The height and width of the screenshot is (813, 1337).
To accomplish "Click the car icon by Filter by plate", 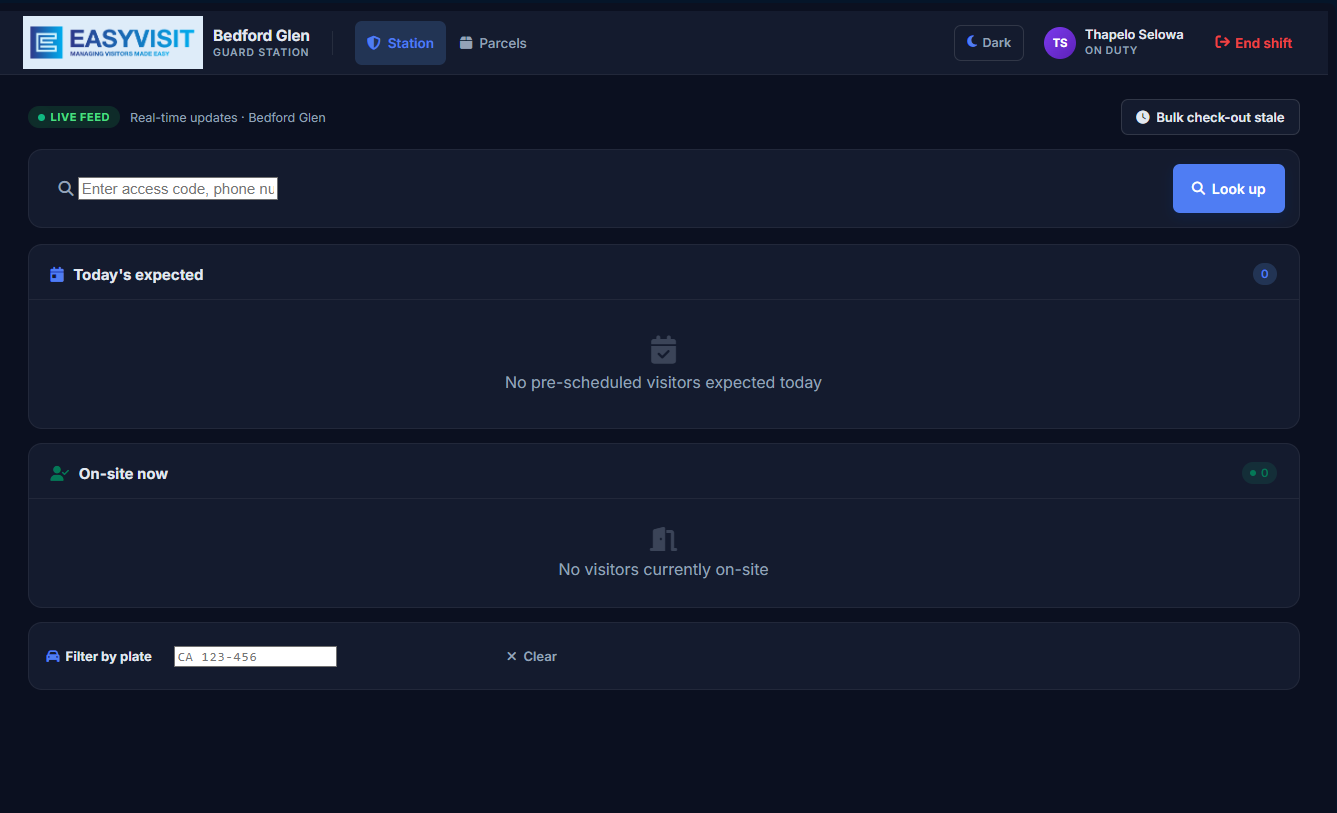I will click(53, 656).
